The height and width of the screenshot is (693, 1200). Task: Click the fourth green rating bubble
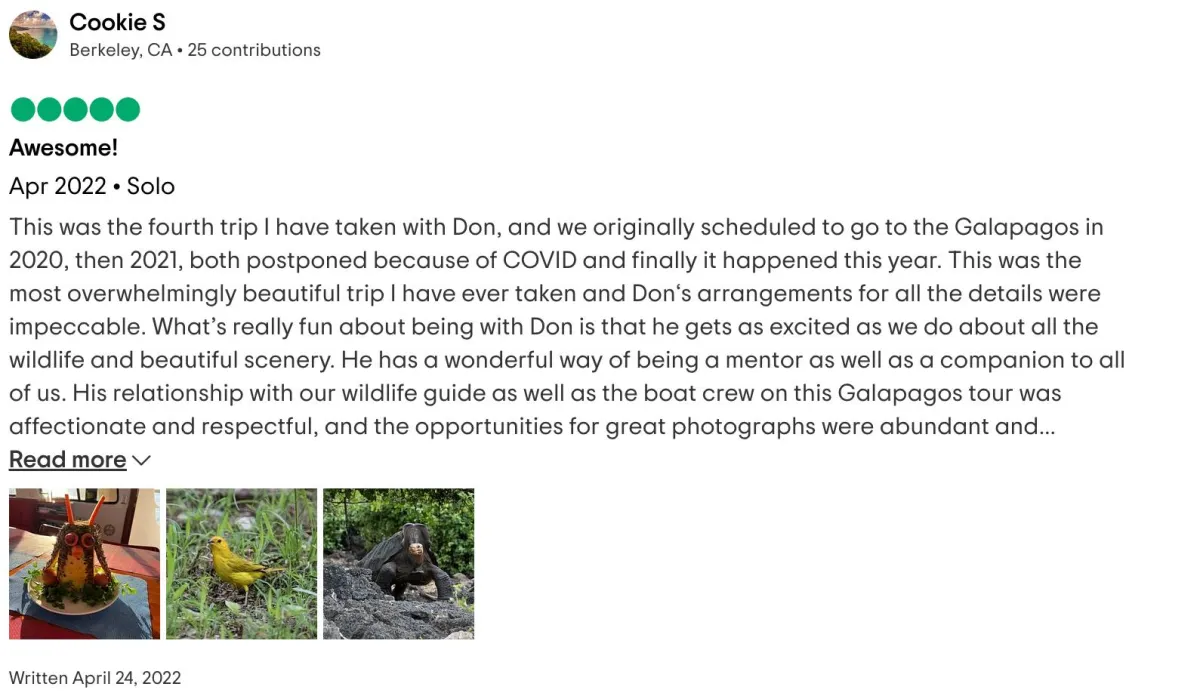click(101, 109)
